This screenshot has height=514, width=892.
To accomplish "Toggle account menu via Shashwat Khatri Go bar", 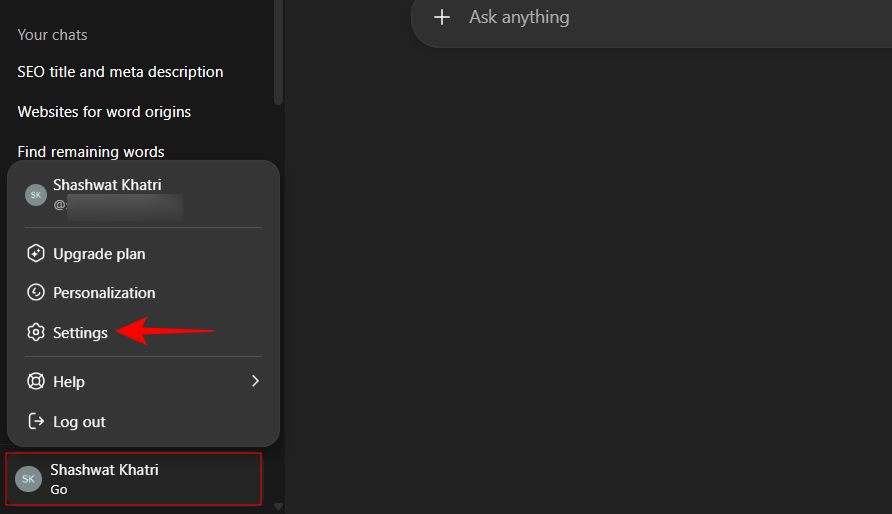I will point(133,479).
